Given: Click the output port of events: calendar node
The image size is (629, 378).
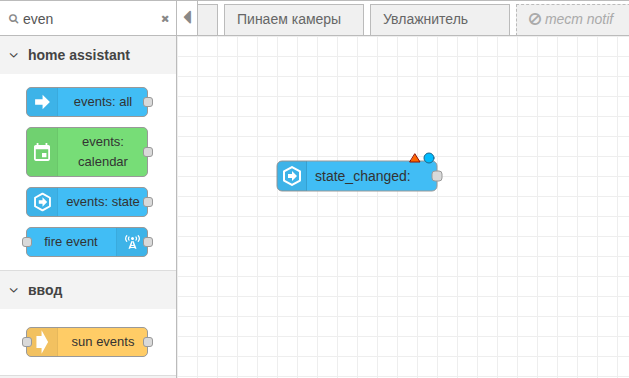Looking at the screenshot, I should 148,152.
